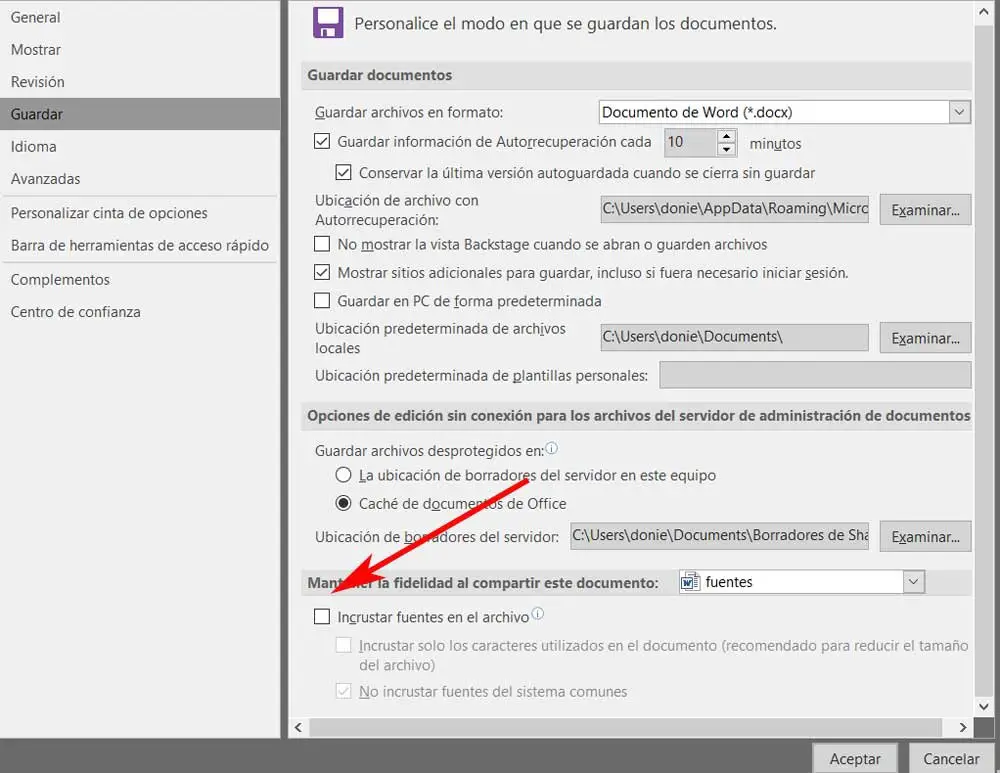The height and width of the screenshot is (773, 1000).
Task: Decrease Autorrecuperación minutes with down arrow
Action: point(726,150)
